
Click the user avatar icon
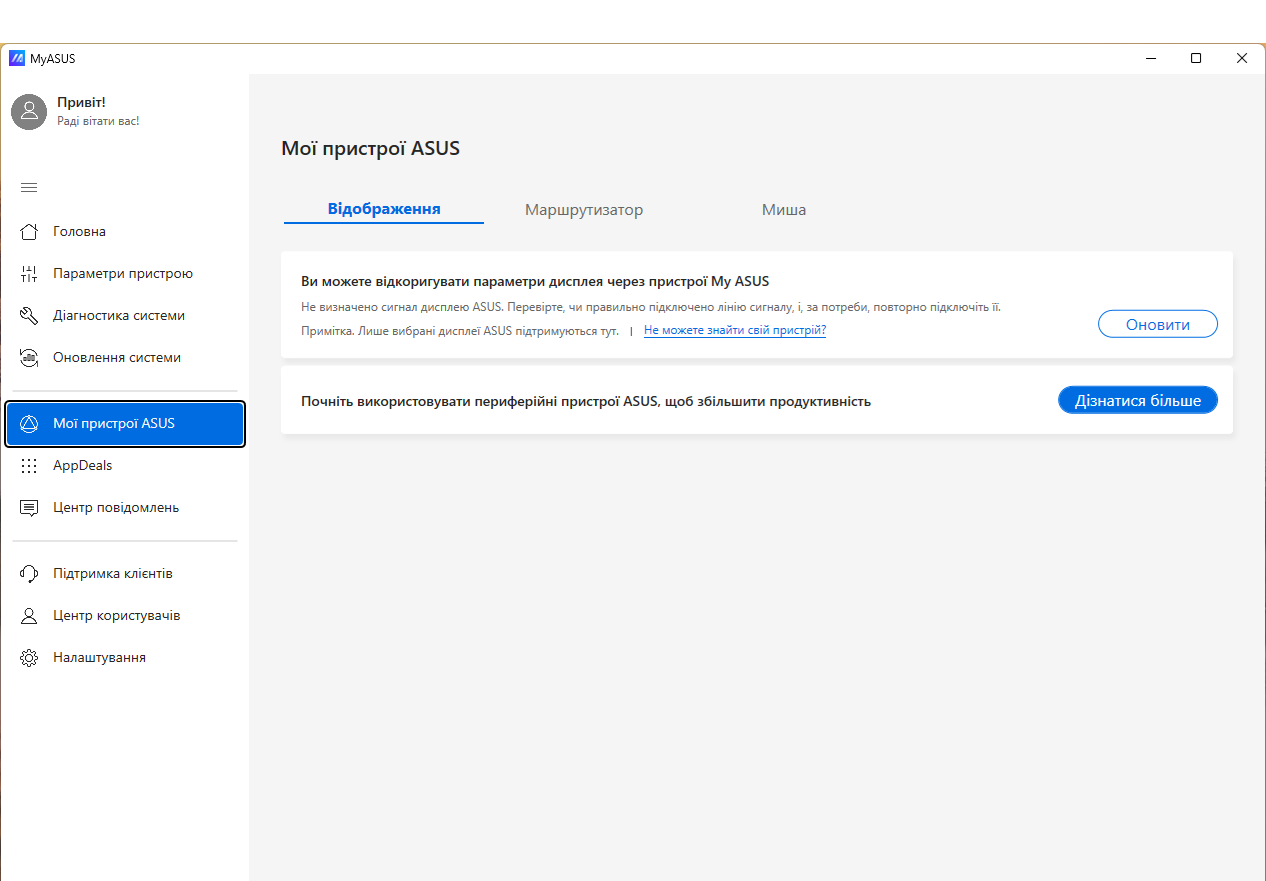pos(29,112)
